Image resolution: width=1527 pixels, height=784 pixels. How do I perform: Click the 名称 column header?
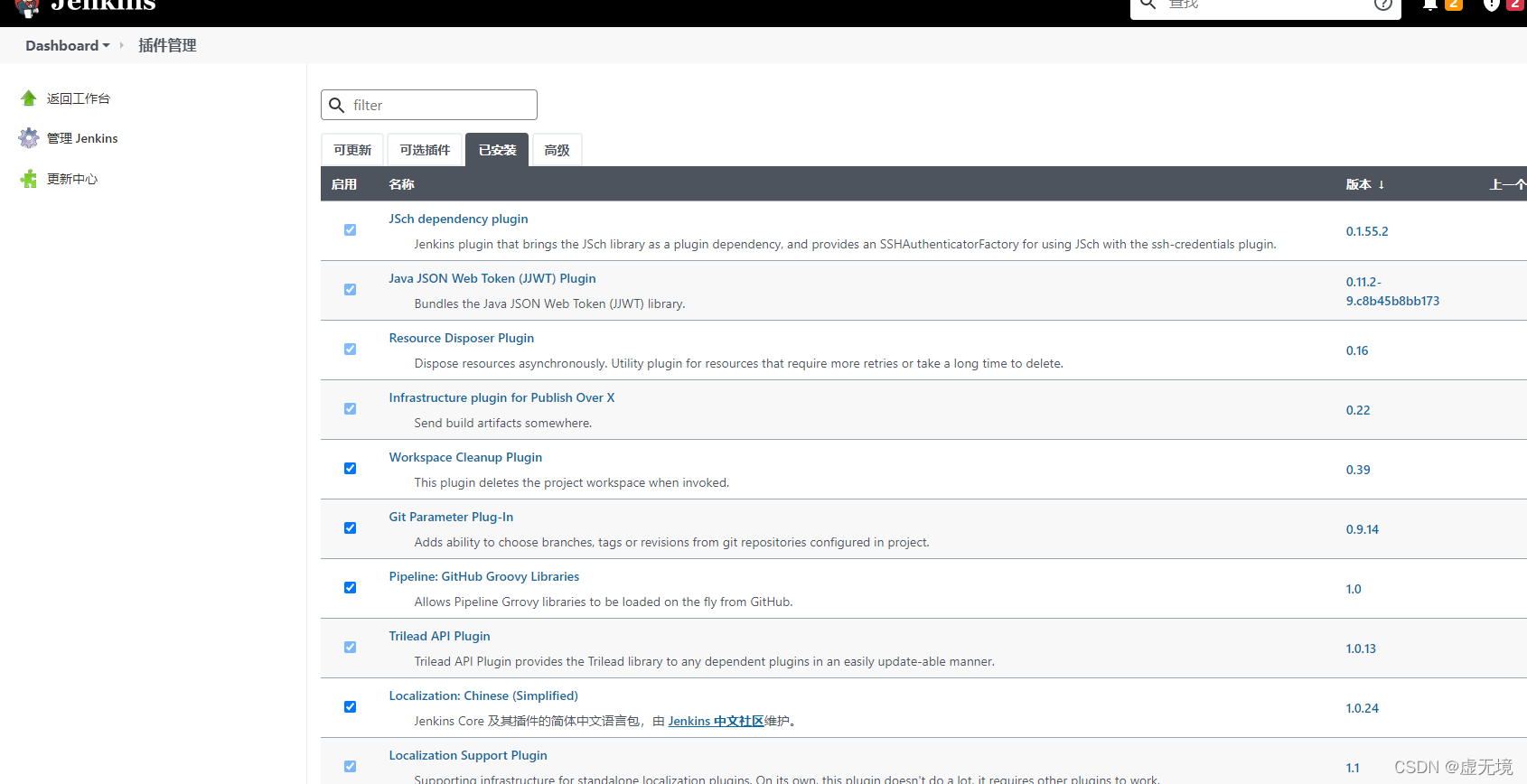401,184
